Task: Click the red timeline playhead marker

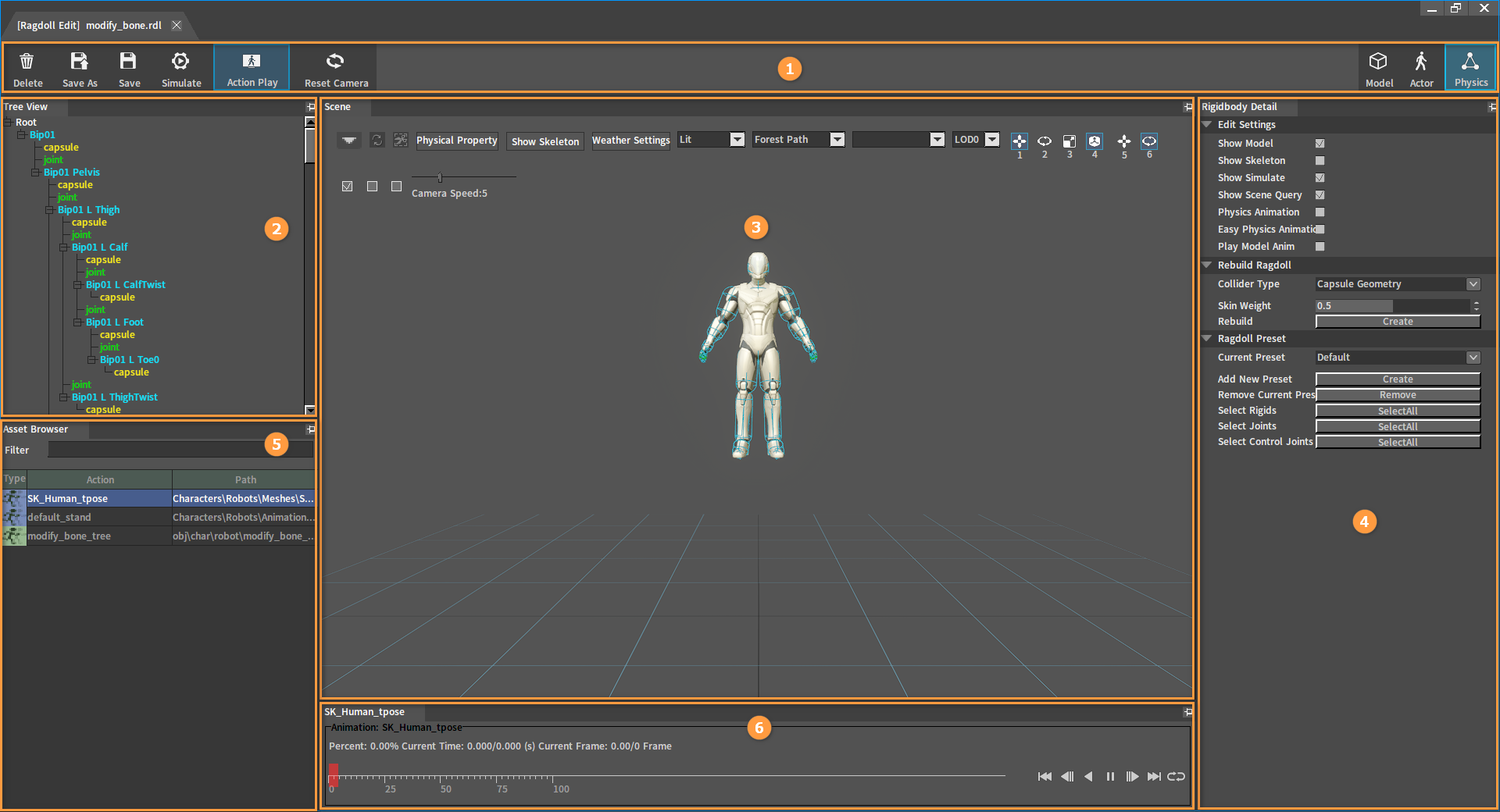Action: click(334, 774)
